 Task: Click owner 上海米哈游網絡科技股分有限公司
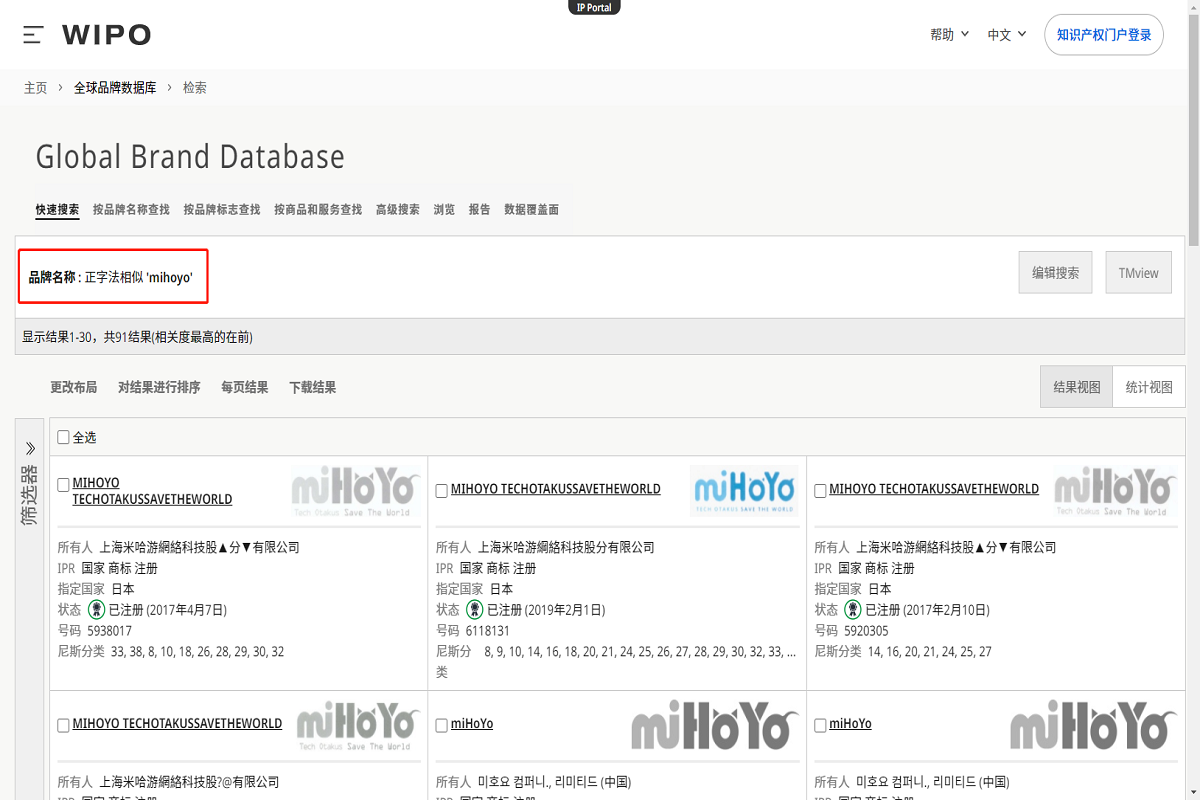pyautogui.click(x=566, y=547)
